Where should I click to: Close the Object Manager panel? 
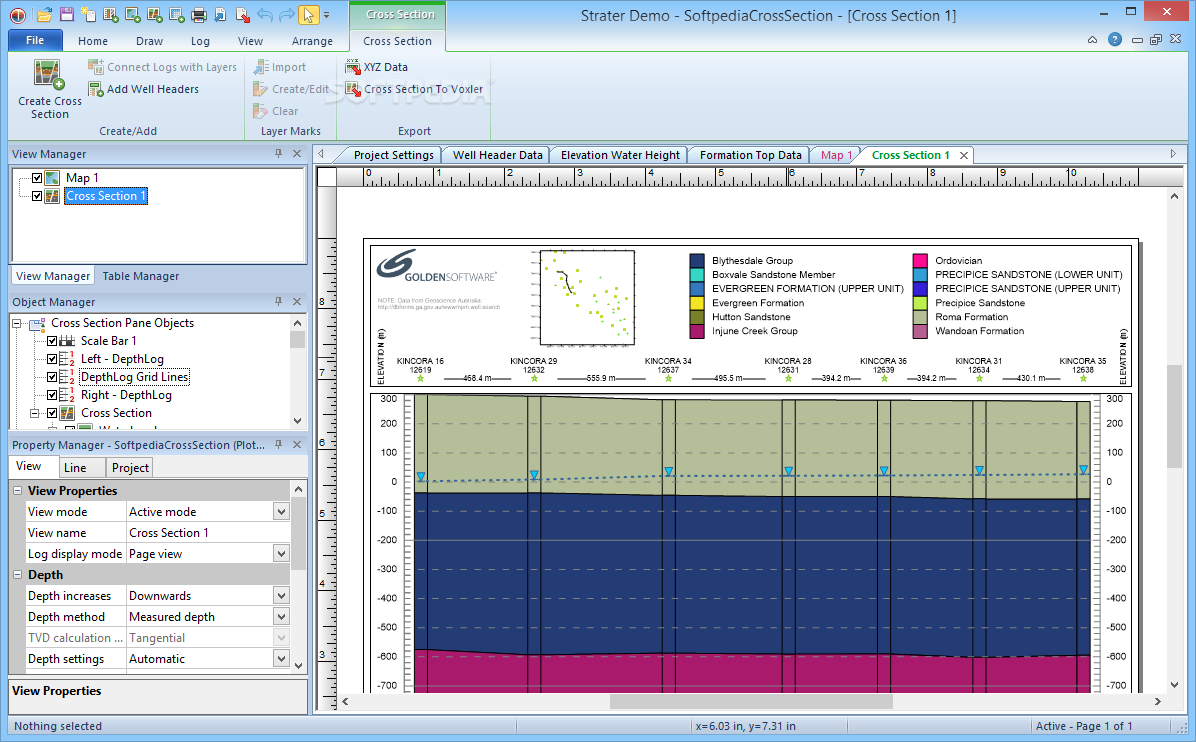(297, 301)
